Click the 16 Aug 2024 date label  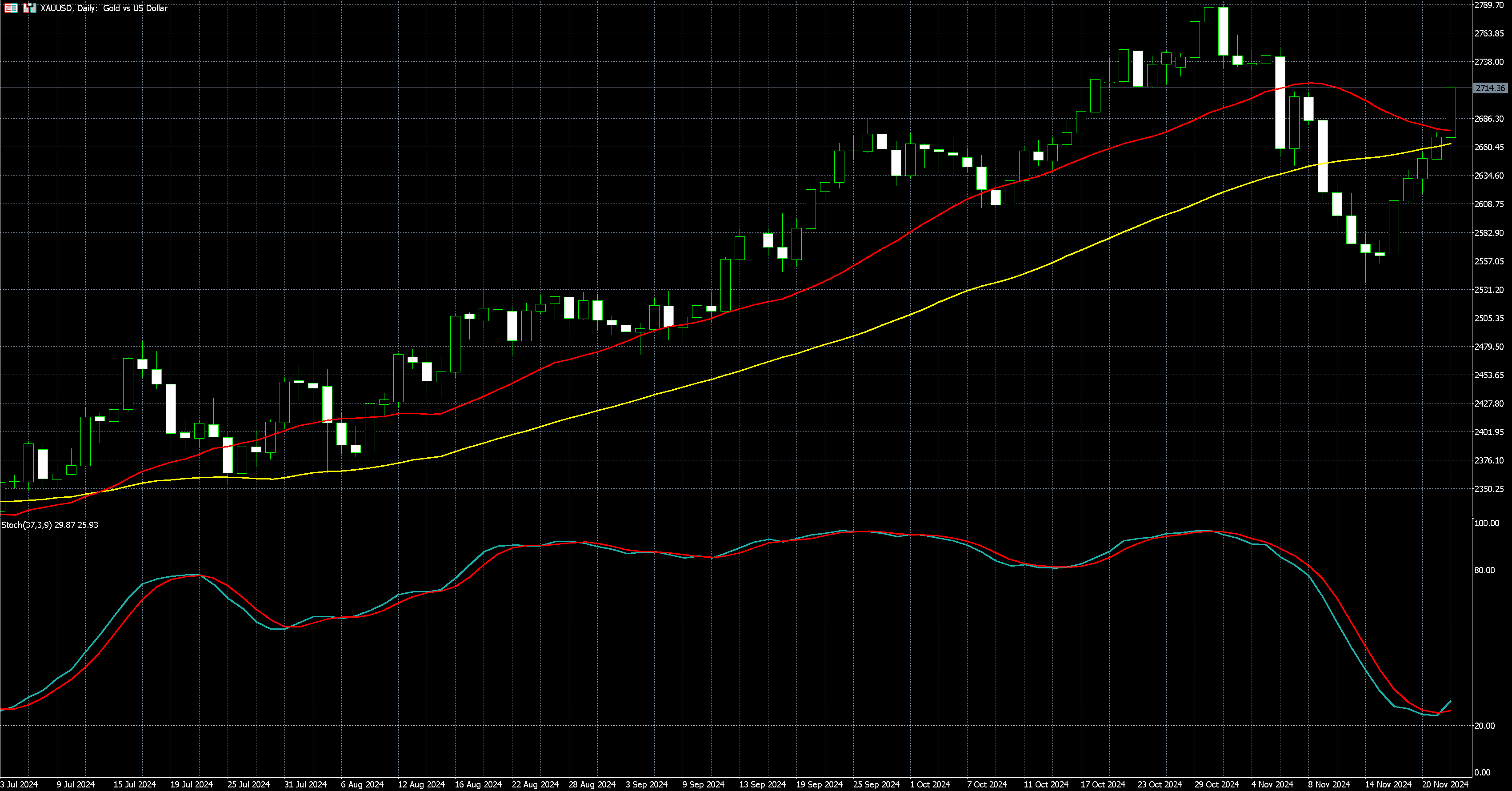point(478,784)
